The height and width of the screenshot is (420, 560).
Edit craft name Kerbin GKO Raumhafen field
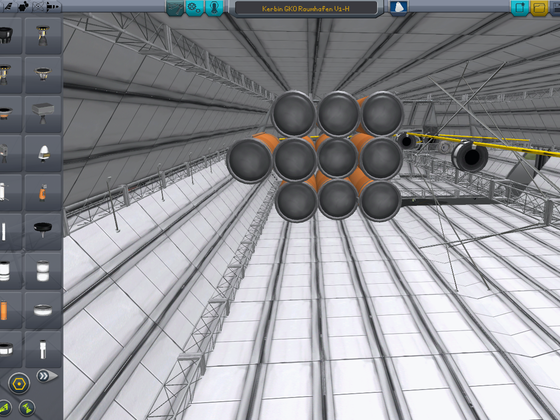pyautogui.click(x=306, y=8)
